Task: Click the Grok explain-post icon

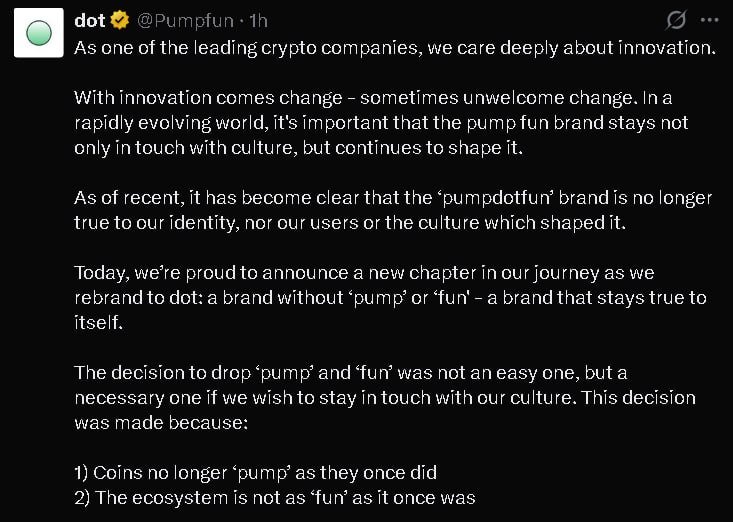Action: (x=675, y=20)
